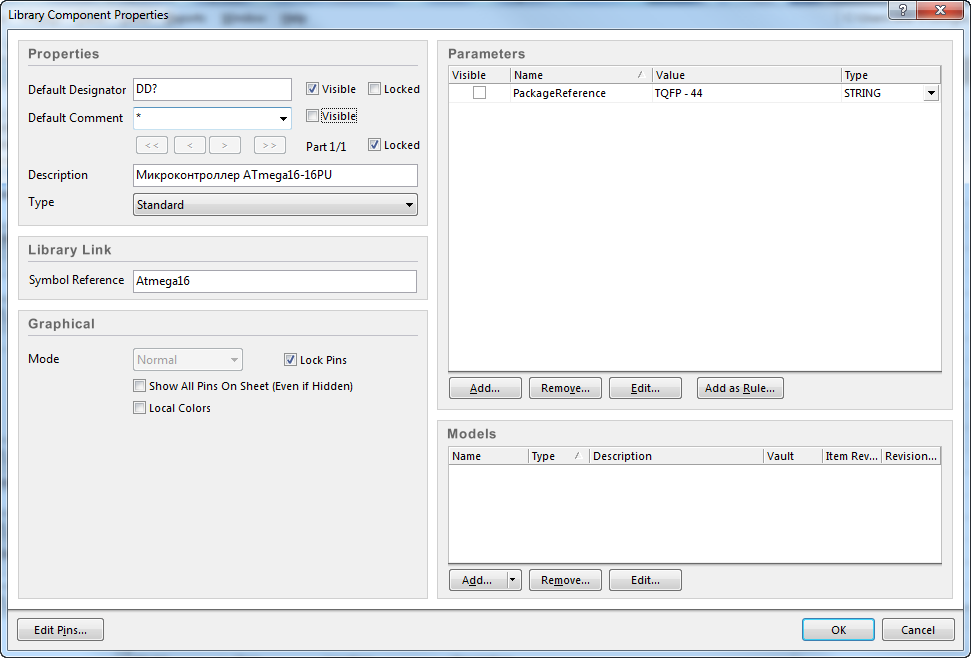This screenshot has width=971, height=658.
Task: Go to previous part with < button
Action: tap(189, 145)
